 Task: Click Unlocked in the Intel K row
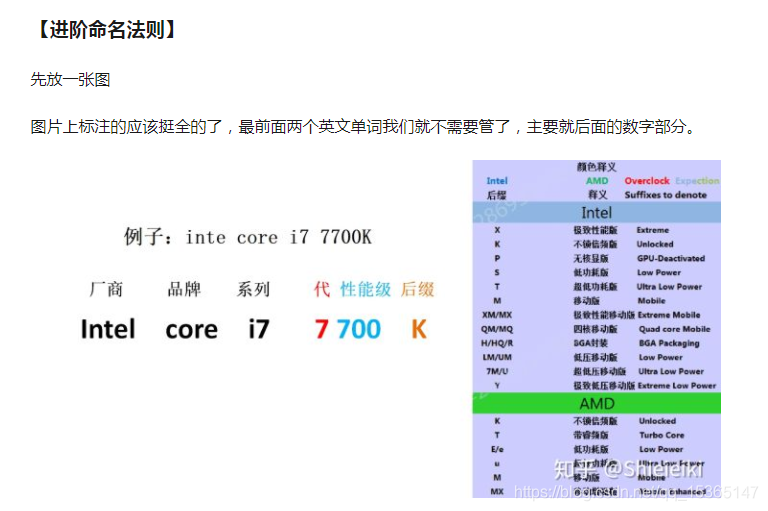[x=655, y=244]
